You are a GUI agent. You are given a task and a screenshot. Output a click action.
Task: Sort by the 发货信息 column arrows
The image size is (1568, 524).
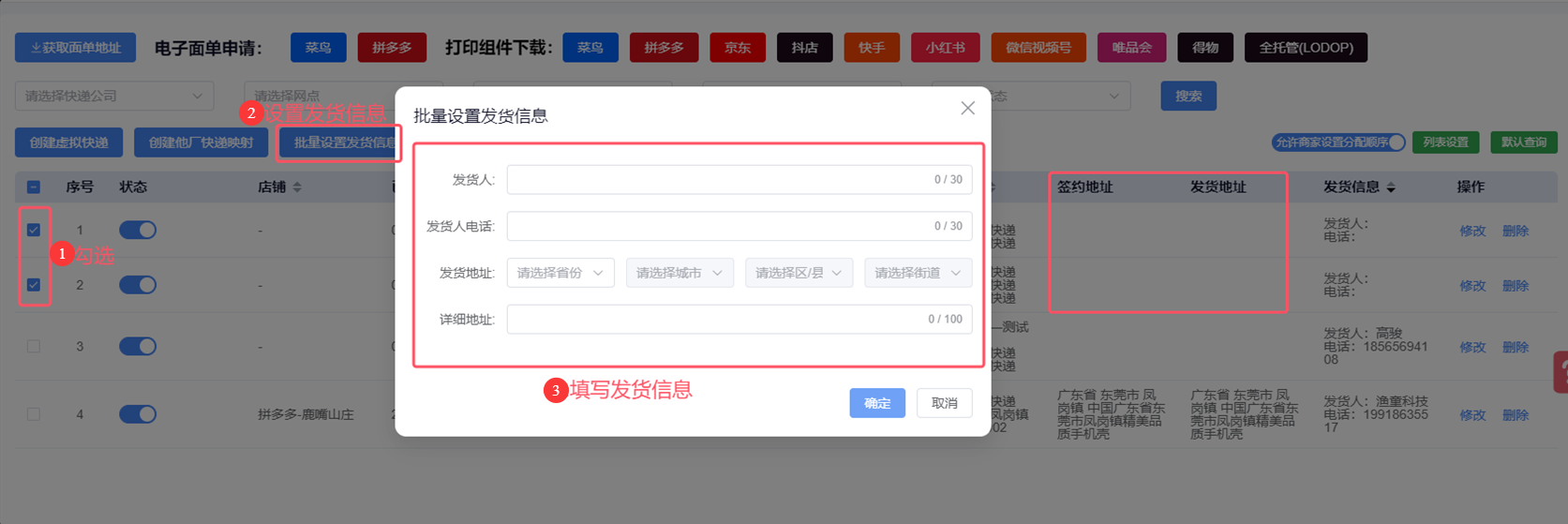tap(1391, 187)
